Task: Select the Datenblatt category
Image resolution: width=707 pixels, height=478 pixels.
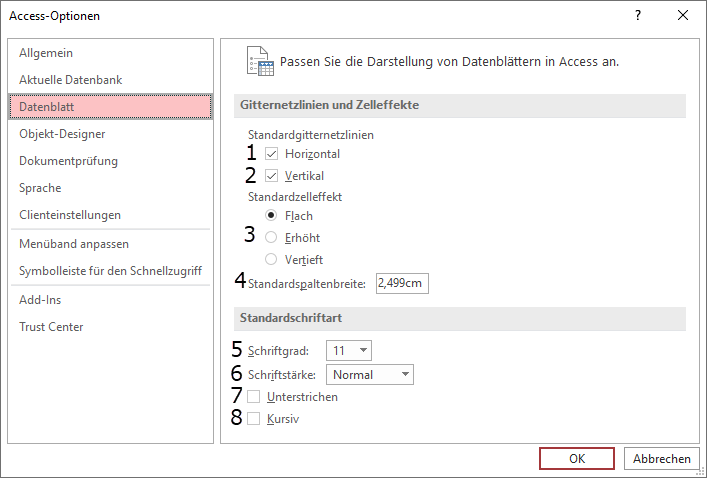Action: (110, 107)
